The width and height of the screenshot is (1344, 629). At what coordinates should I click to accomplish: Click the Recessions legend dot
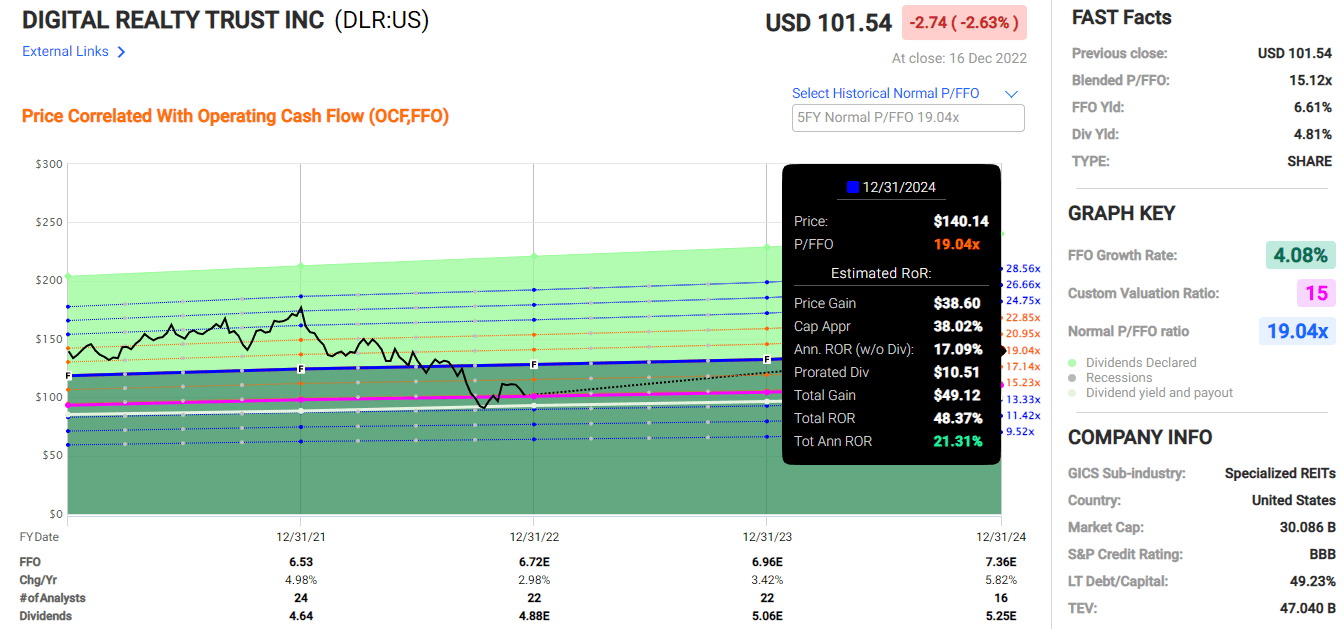click(x=1073, y=378)
